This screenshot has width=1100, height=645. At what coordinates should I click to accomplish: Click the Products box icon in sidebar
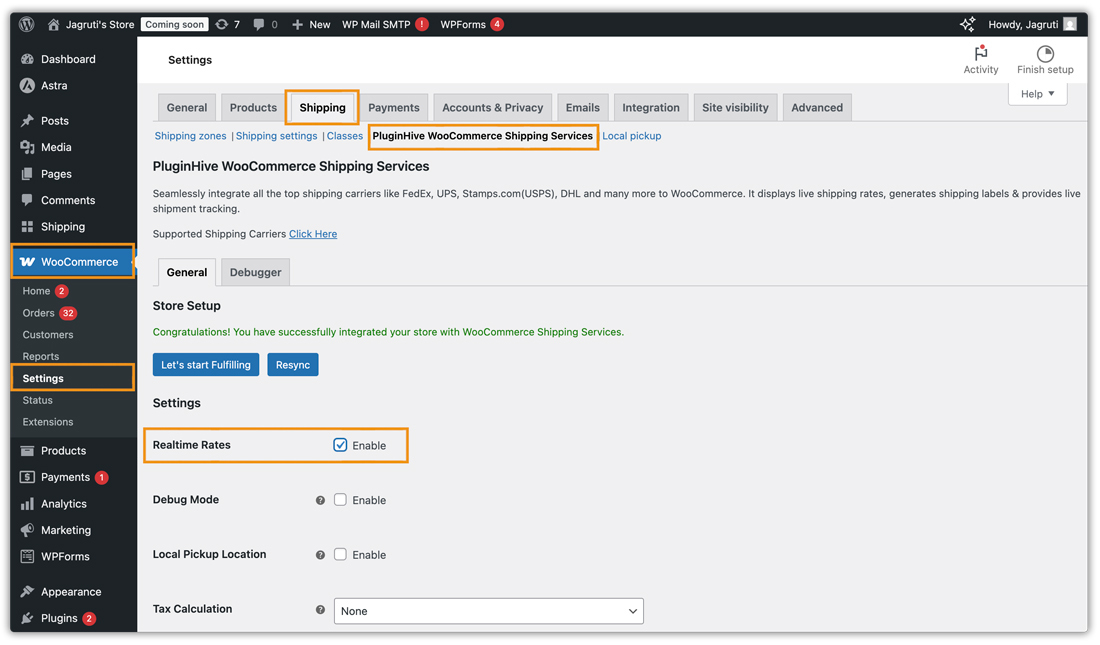click(27, 451)
